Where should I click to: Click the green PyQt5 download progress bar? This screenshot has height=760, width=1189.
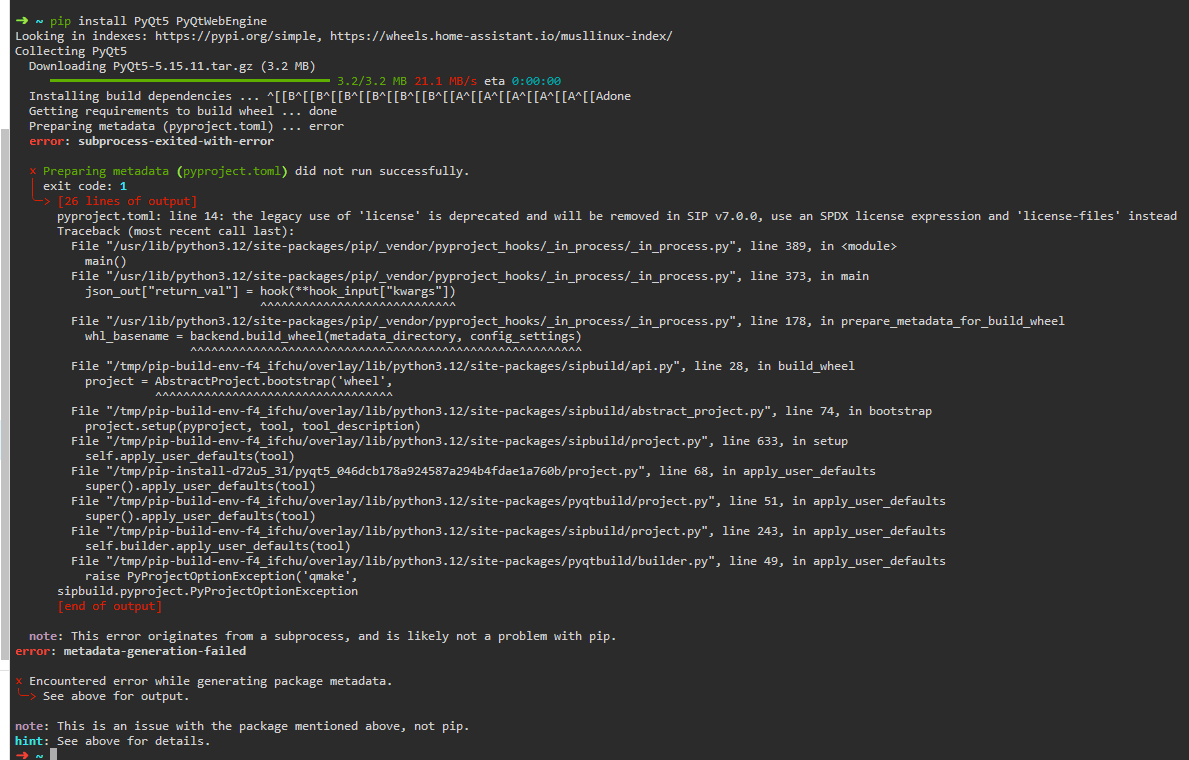[x=189, y=81]
